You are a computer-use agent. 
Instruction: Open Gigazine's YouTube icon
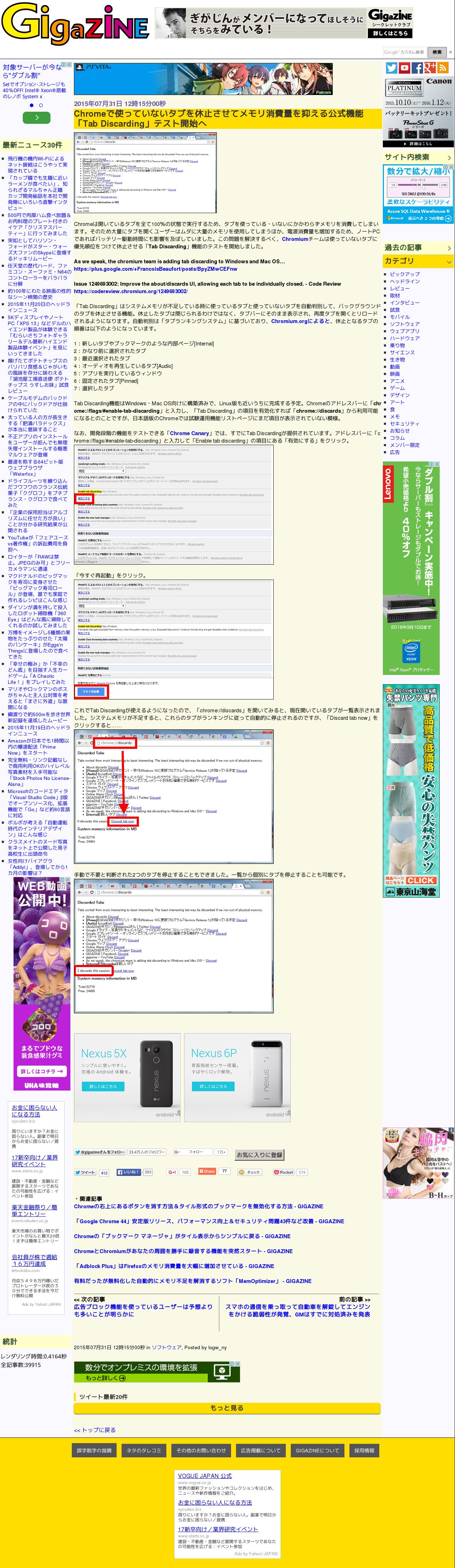(404, 68)
